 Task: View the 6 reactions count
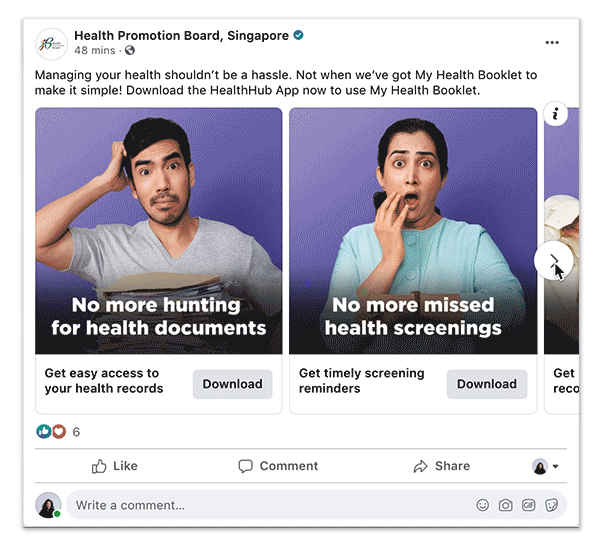point(76,432)
